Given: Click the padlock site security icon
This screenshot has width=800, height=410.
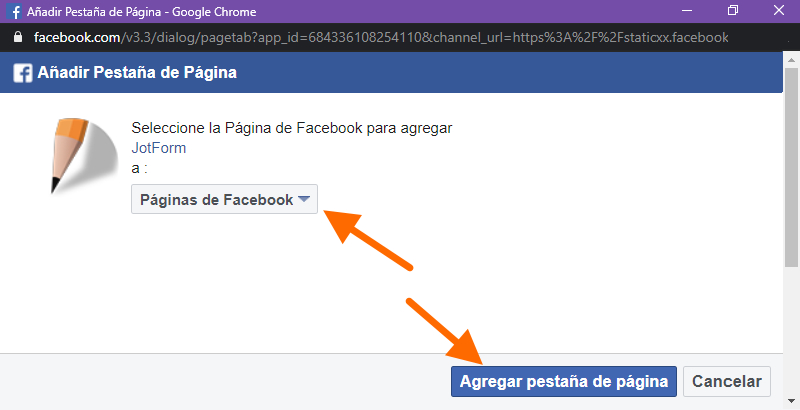Looking at the screenshot, I should (18, 37).
